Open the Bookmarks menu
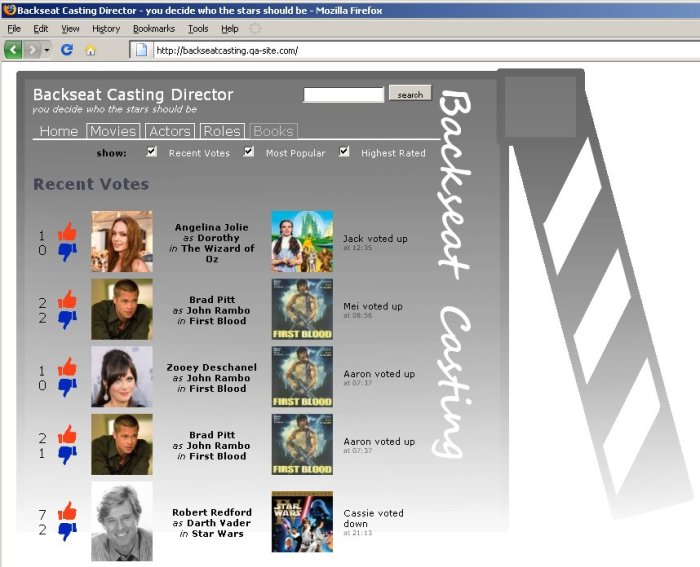 pyautogui.click(x=154, y=29)
